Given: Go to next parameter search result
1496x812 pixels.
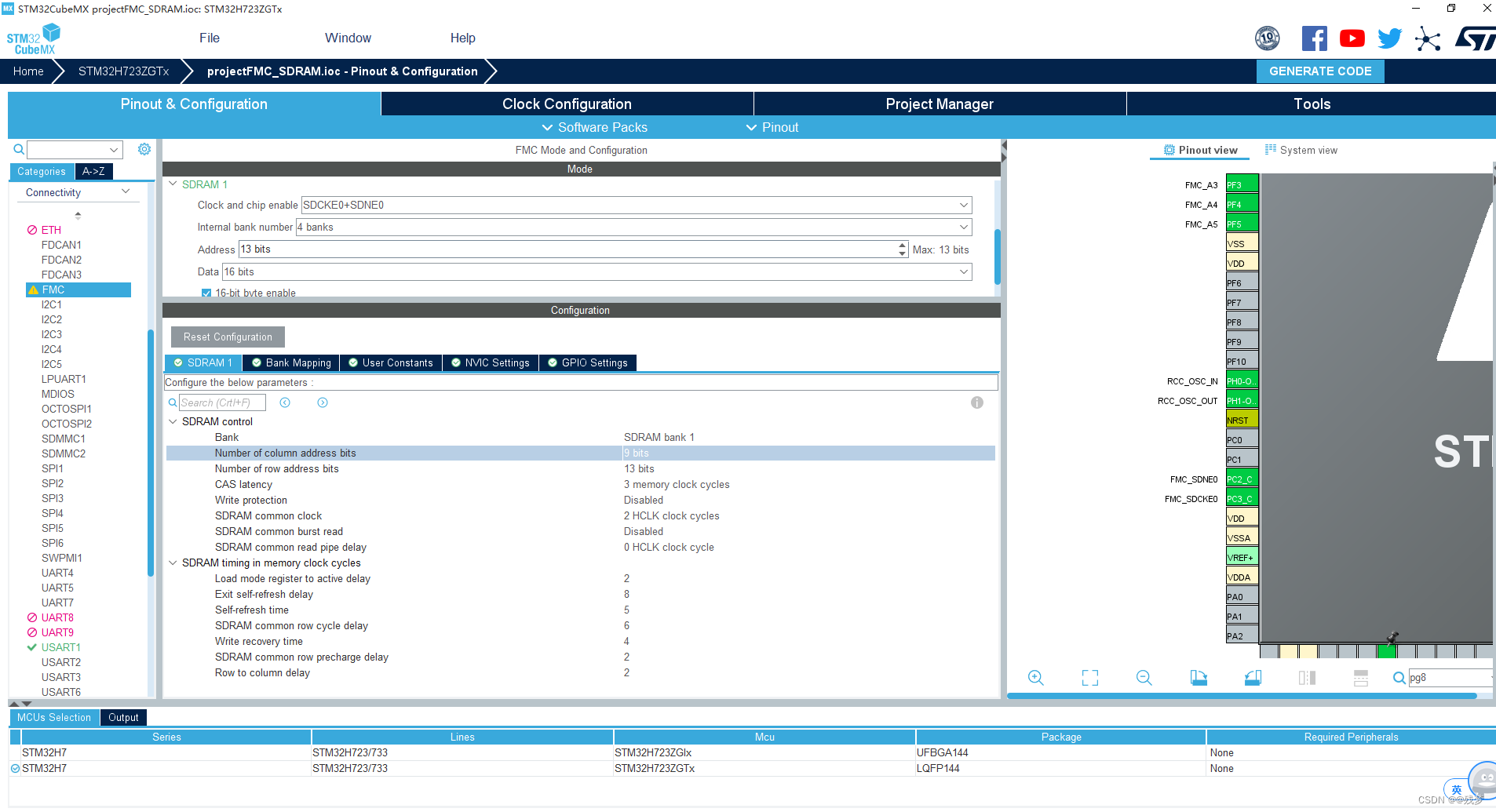Looking at the screenshot, I should [323, 402].
